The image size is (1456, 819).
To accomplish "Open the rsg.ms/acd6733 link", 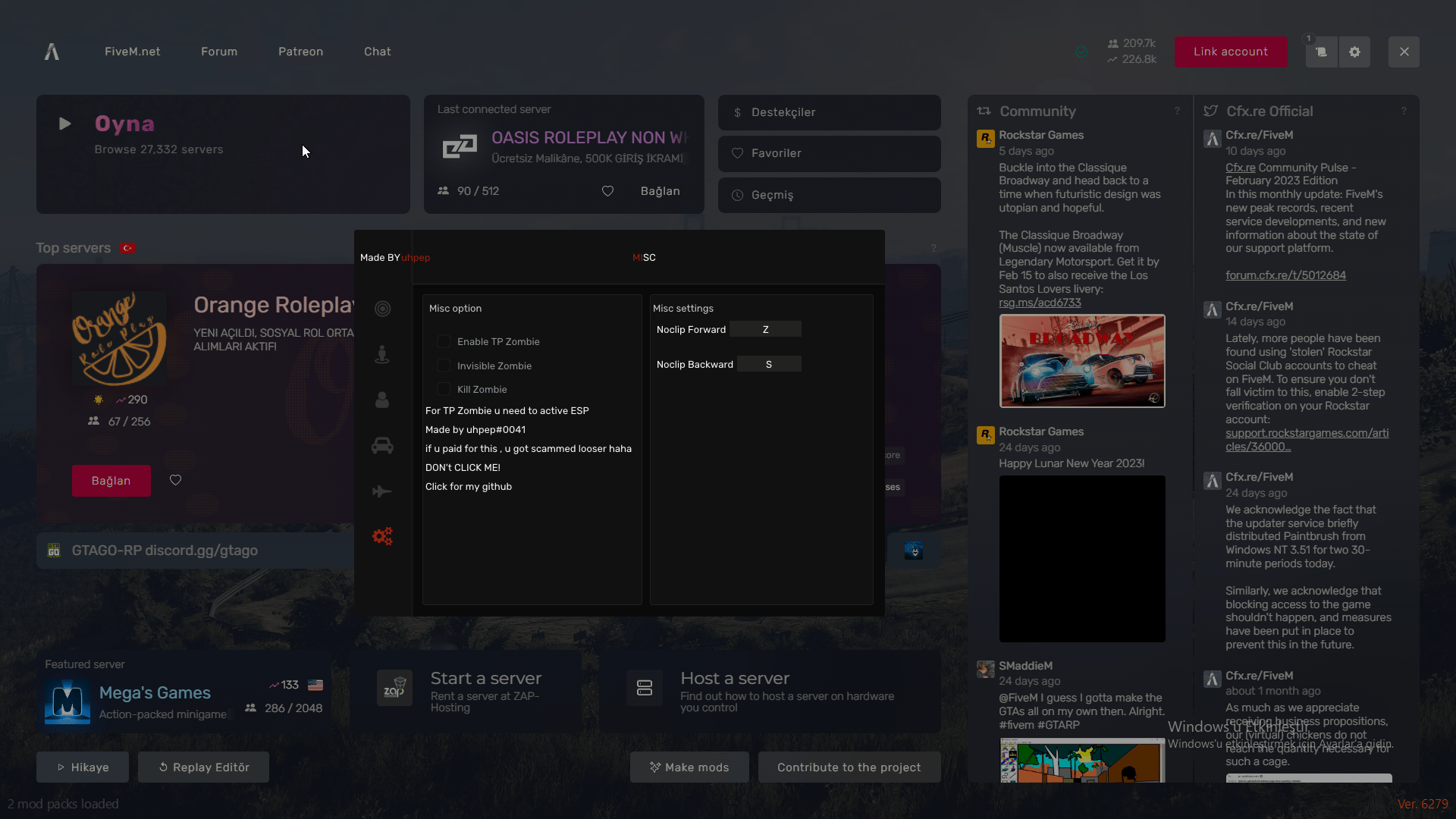I will click(1040, 303).
